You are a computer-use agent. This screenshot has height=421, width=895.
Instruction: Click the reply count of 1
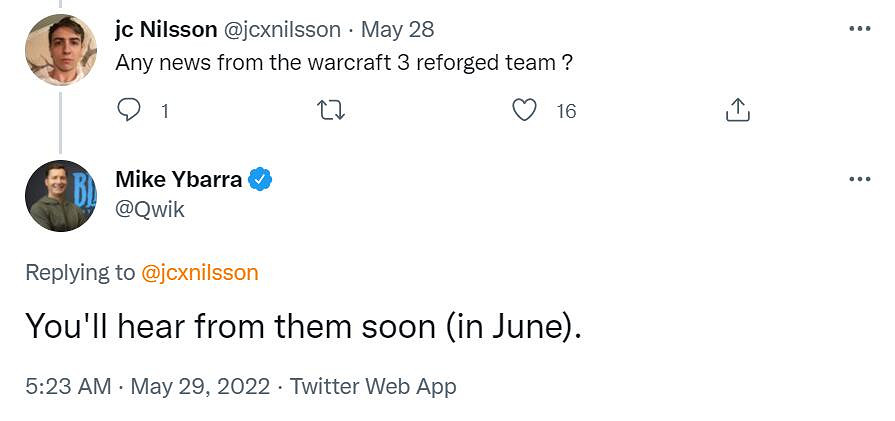click(x=165, y=111)
